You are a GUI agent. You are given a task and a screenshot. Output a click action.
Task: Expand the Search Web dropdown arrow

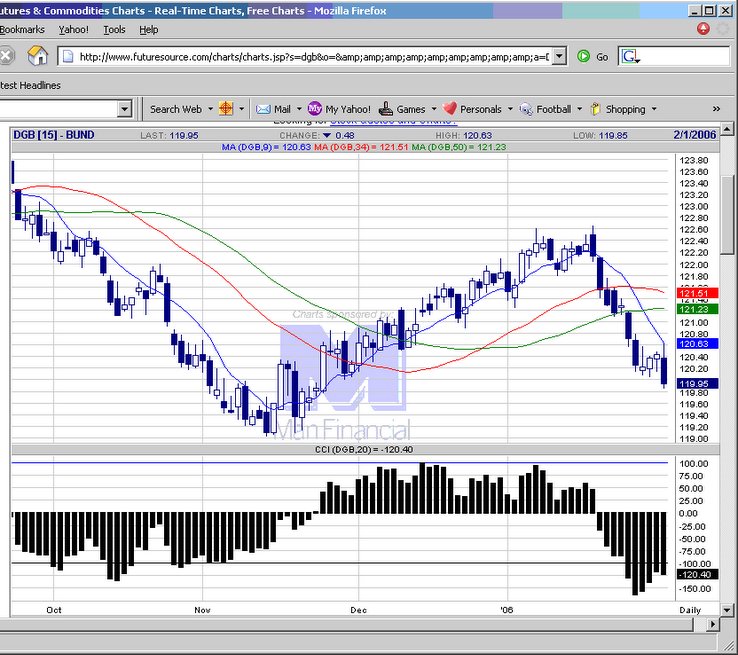pos(210,109)
